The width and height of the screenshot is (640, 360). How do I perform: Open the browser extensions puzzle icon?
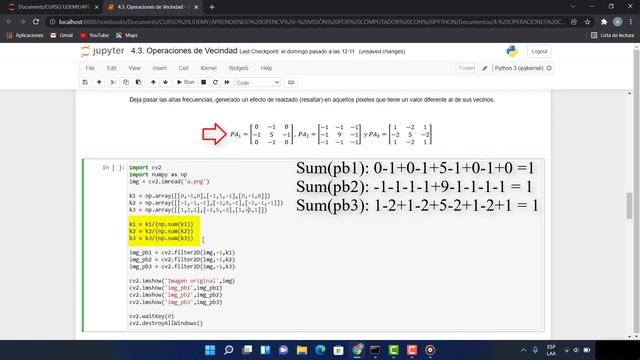pos(604,22)
